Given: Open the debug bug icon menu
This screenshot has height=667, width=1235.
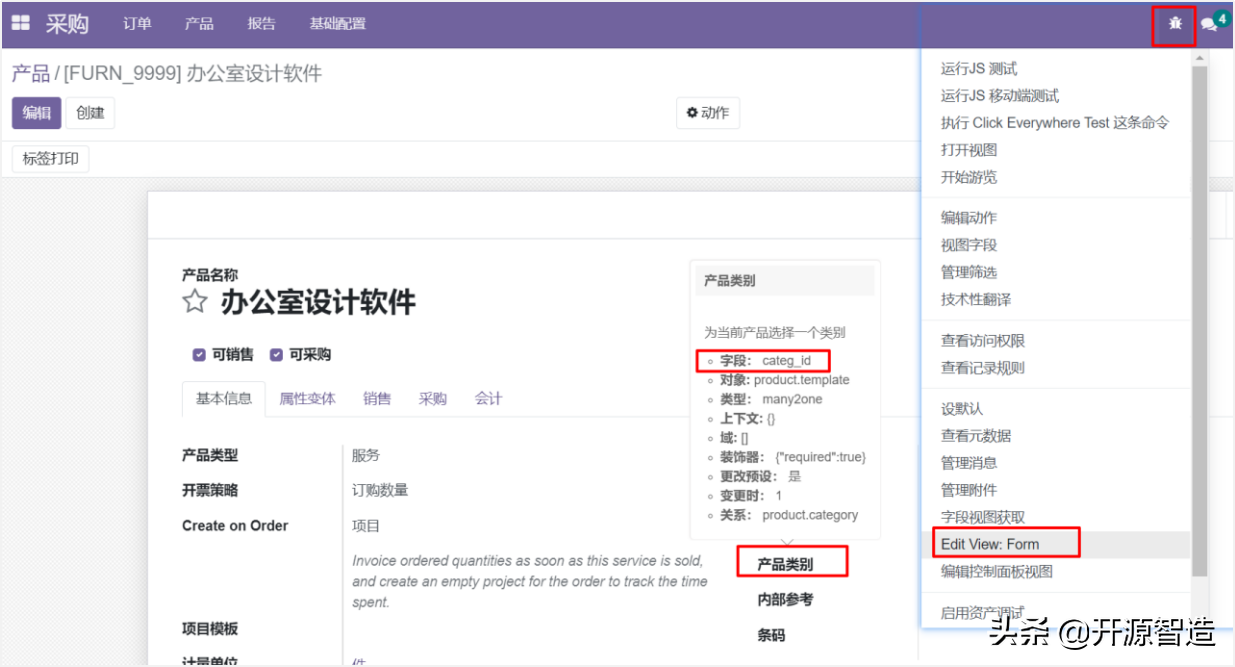Looking at the screenshot, I should pyautogui.click(x=1175, y=23).
